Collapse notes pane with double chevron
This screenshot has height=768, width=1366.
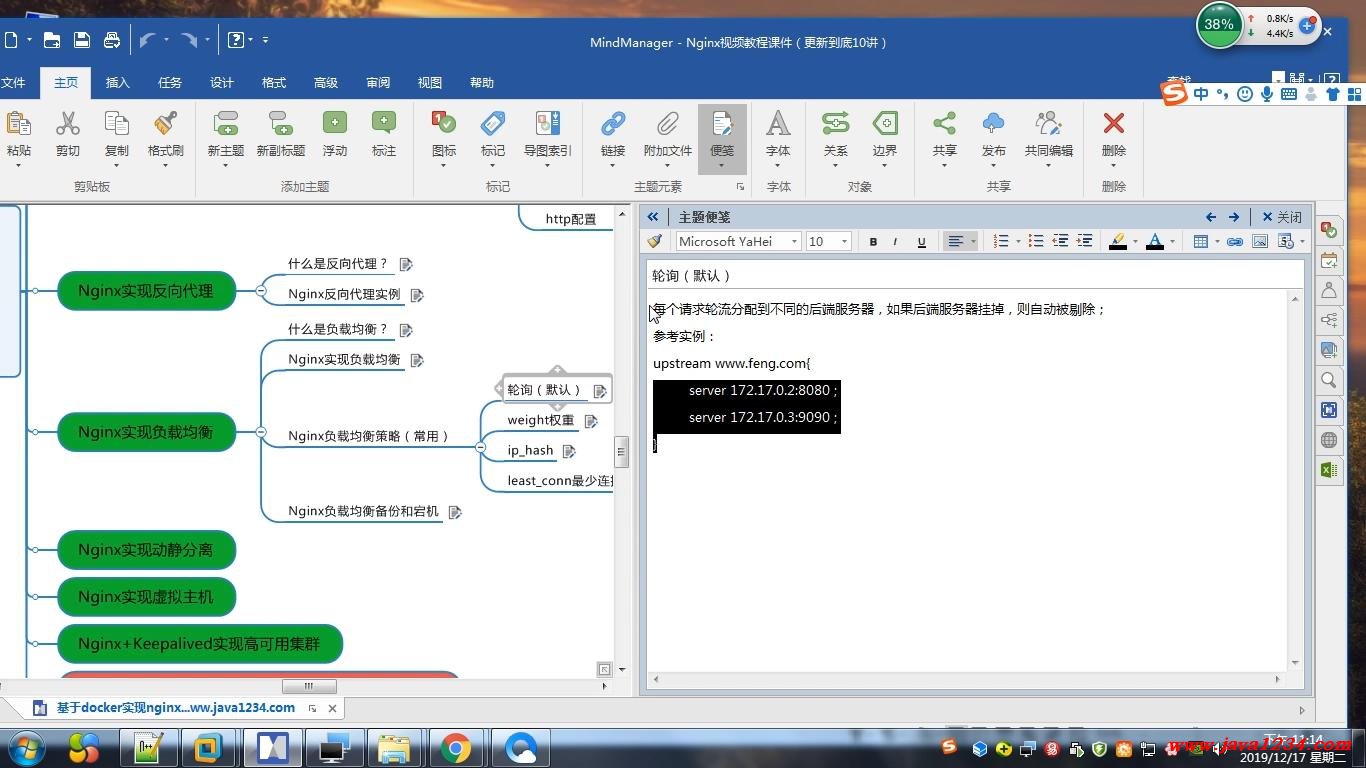[x=653, y=217]
